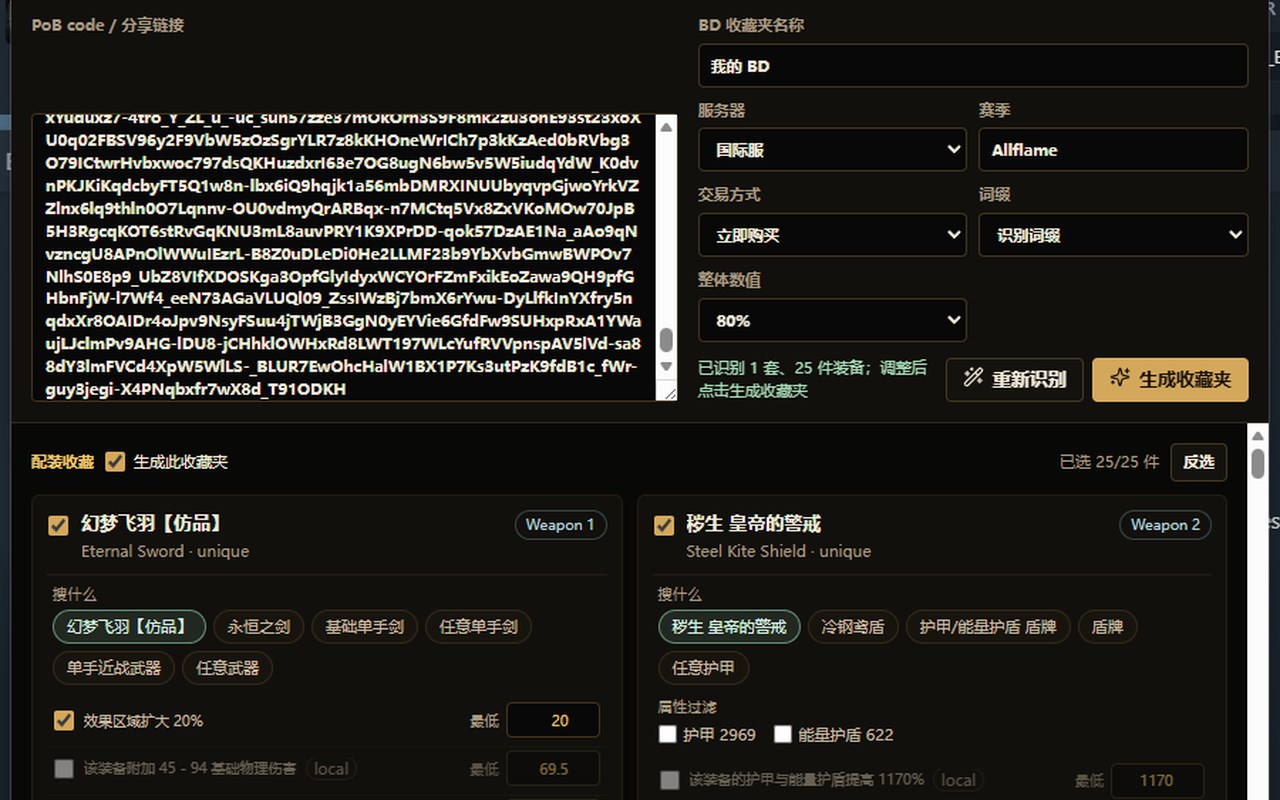This screenshot has width=1280, height=800.
Task: Click the sparkle icon on 生成收藏夹 button
Action: pos(1120,378)
